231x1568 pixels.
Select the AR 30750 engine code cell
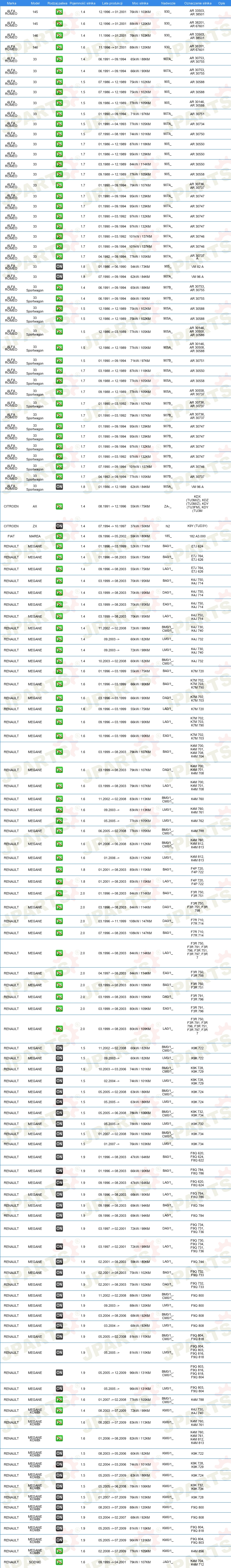pyautogui.click(x=197, y=134)
